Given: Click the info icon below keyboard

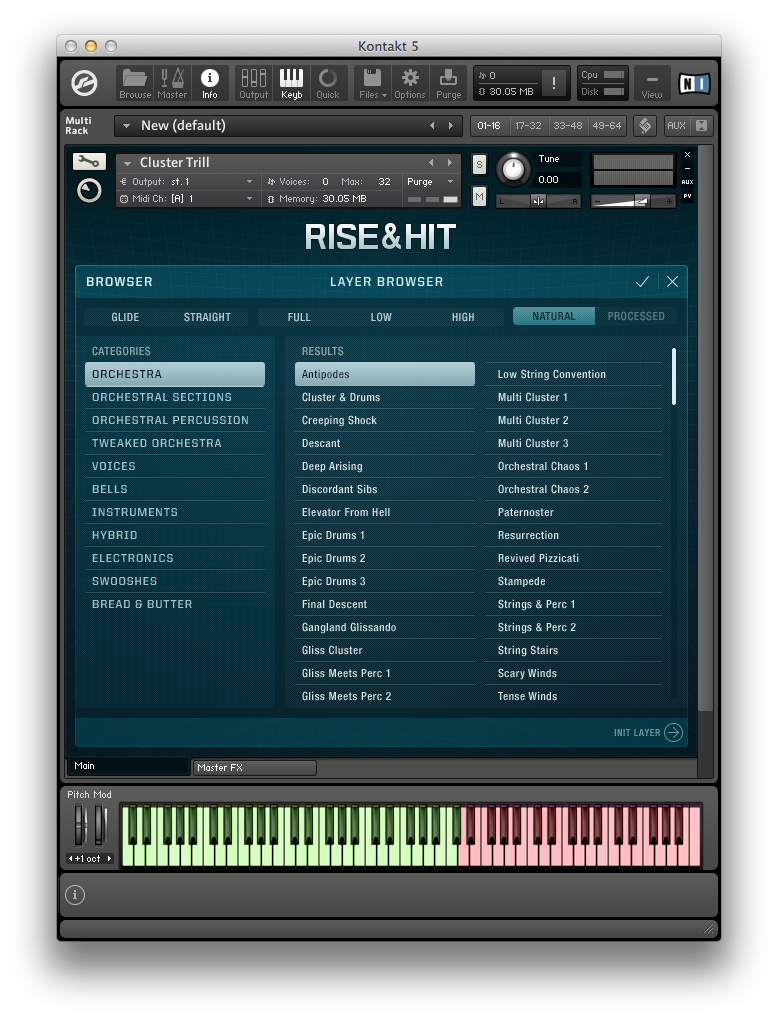Looking at the screenshot, I should point(75,895).
